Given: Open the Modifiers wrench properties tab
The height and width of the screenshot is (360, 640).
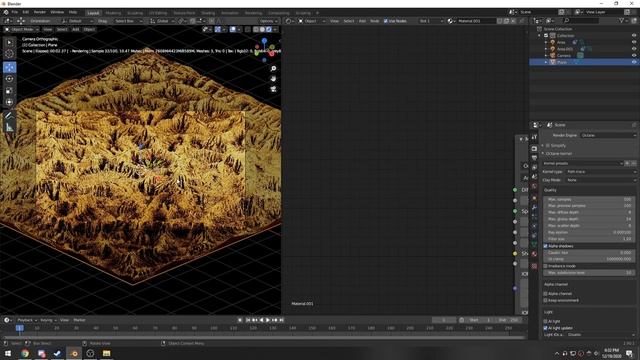Looking at the screenshot, I should 534,207.
